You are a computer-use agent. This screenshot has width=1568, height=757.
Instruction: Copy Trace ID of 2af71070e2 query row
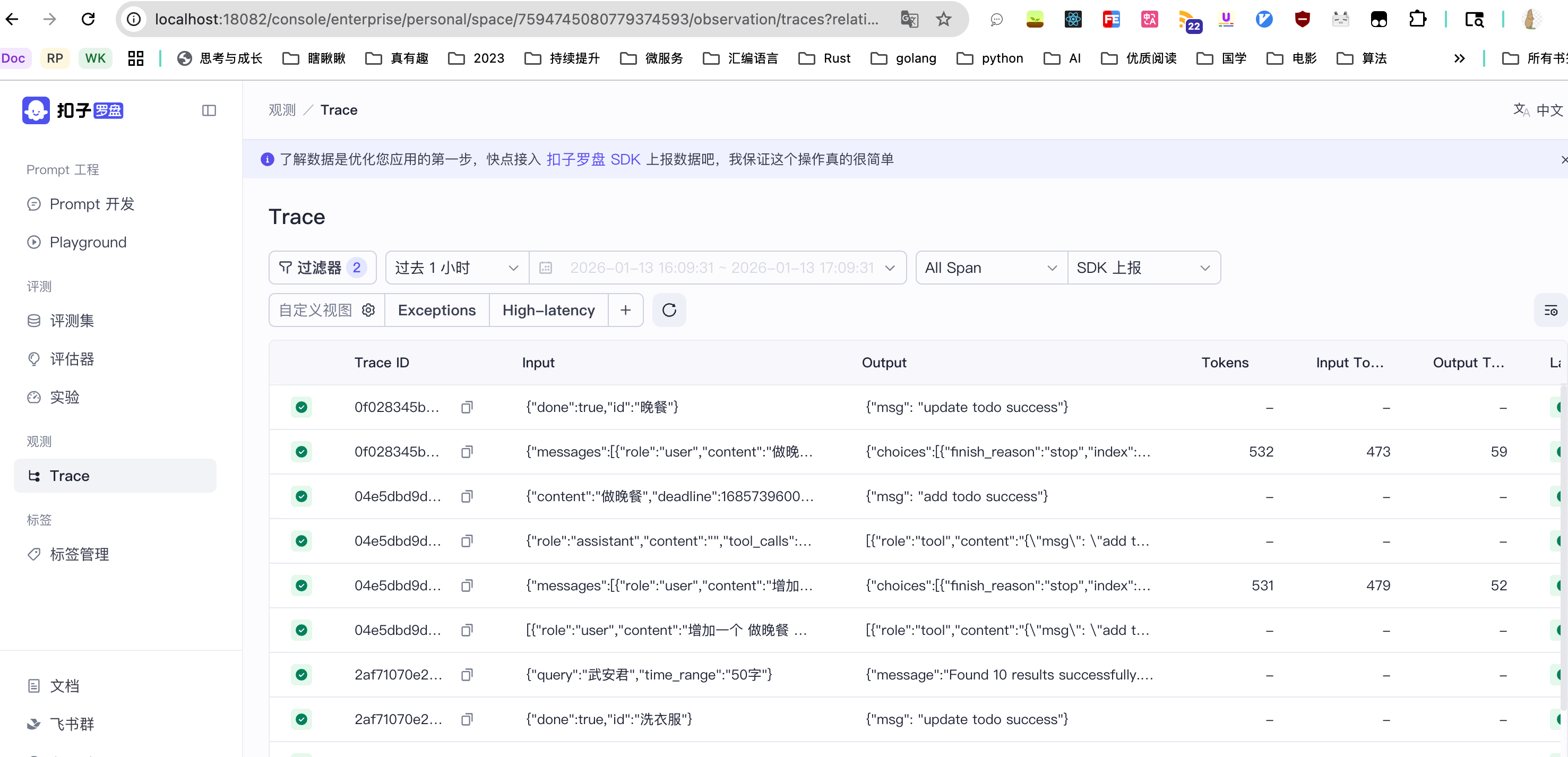(x=467, y=675)
